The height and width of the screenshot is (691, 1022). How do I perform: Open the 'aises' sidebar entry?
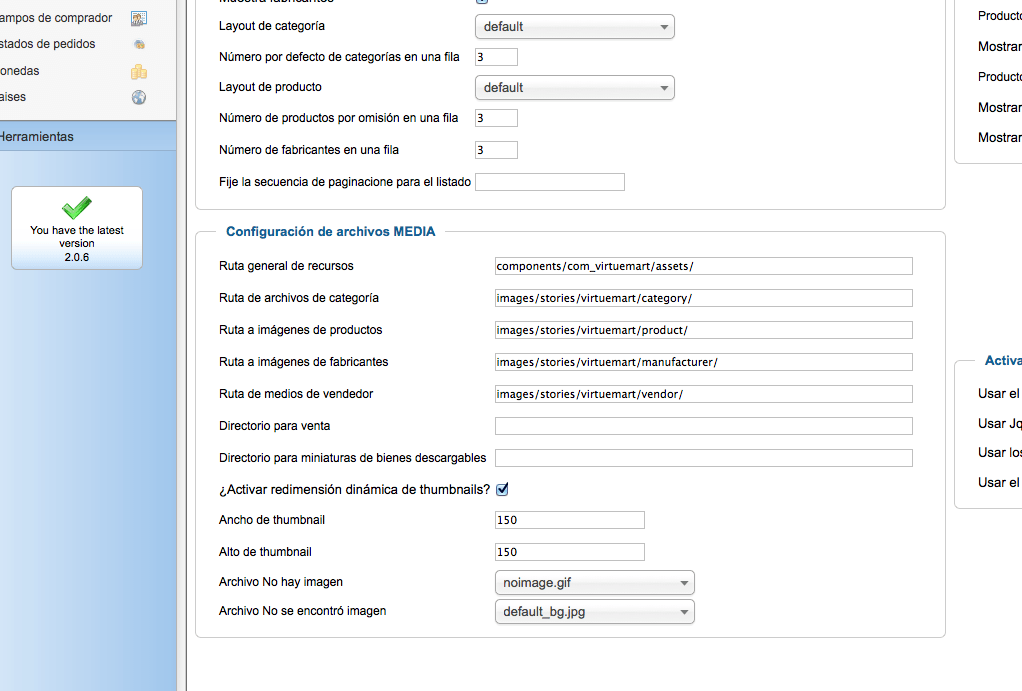tap(13, 96)
